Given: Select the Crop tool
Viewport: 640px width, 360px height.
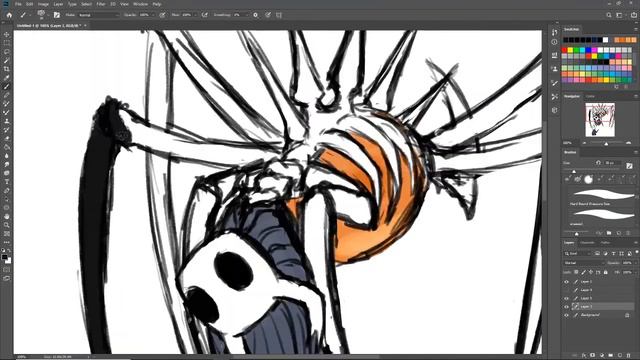Looking at the screenshot, I should [x=7, y=69].
